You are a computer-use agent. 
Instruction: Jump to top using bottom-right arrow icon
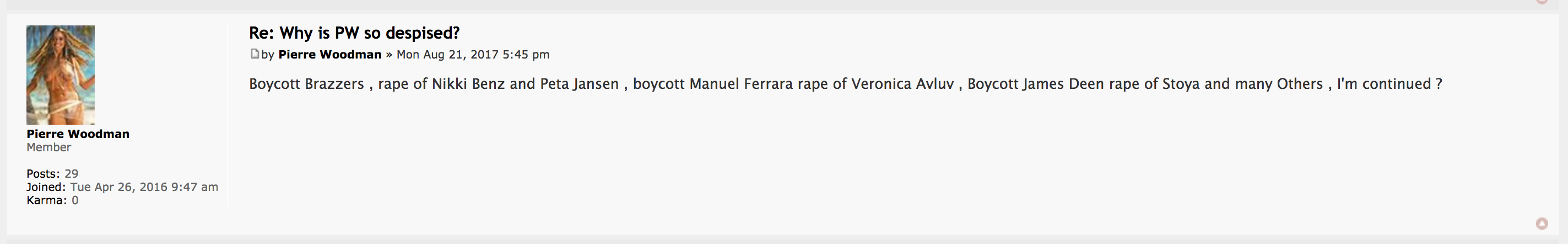[x=1541, y=223]
